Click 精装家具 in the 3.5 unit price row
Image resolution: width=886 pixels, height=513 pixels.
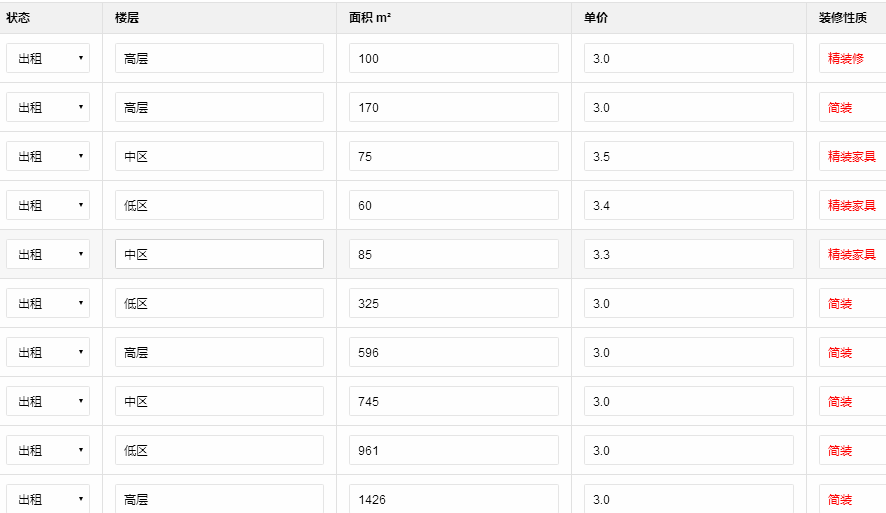coord(851,157)
